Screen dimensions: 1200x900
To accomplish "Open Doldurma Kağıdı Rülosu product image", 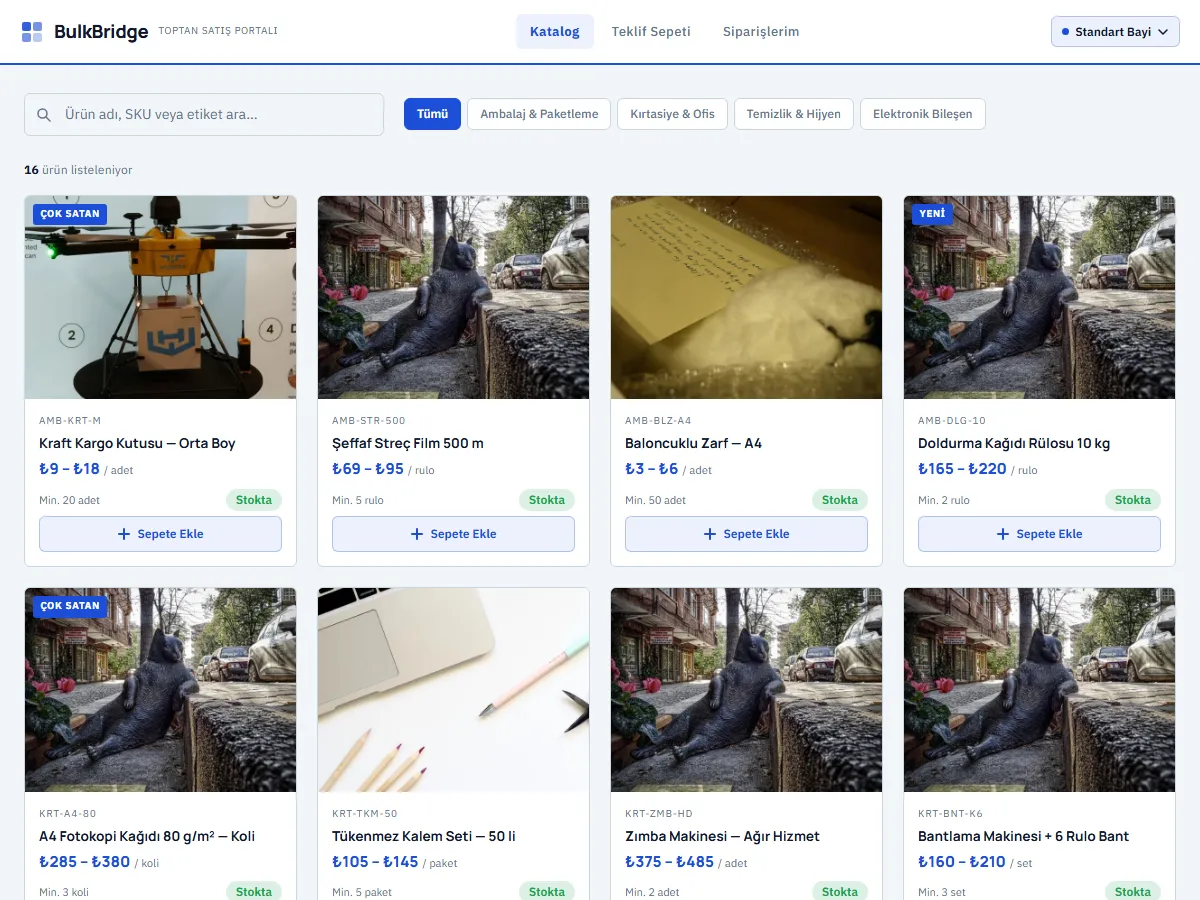I will click(x=1039, y=297).
